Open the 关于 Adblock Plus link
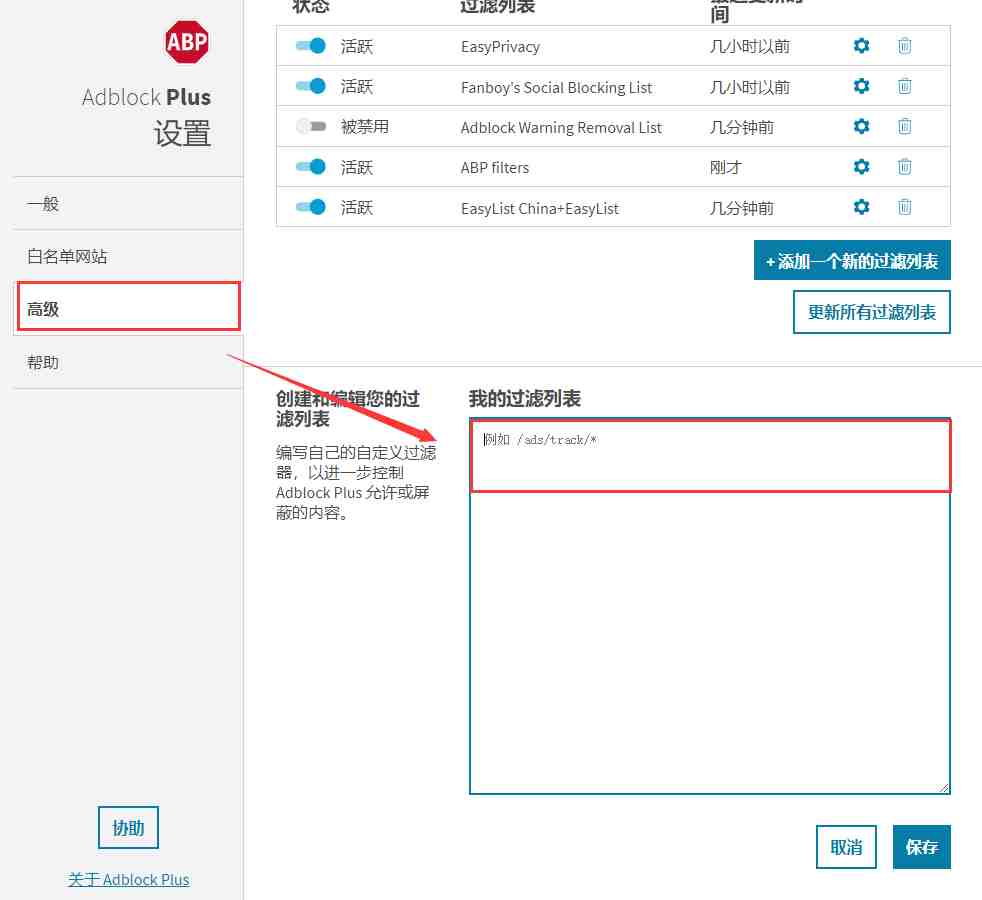The height and width of the screenshot is (900, 982). tap(128, 879)
